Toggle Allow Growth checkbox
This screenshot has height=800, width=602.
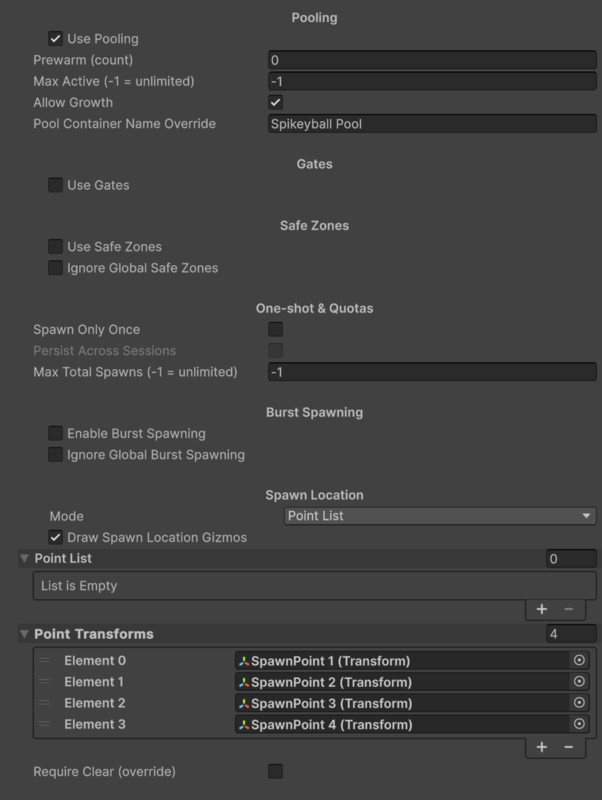pyautogui.click(x=275, y=102)
